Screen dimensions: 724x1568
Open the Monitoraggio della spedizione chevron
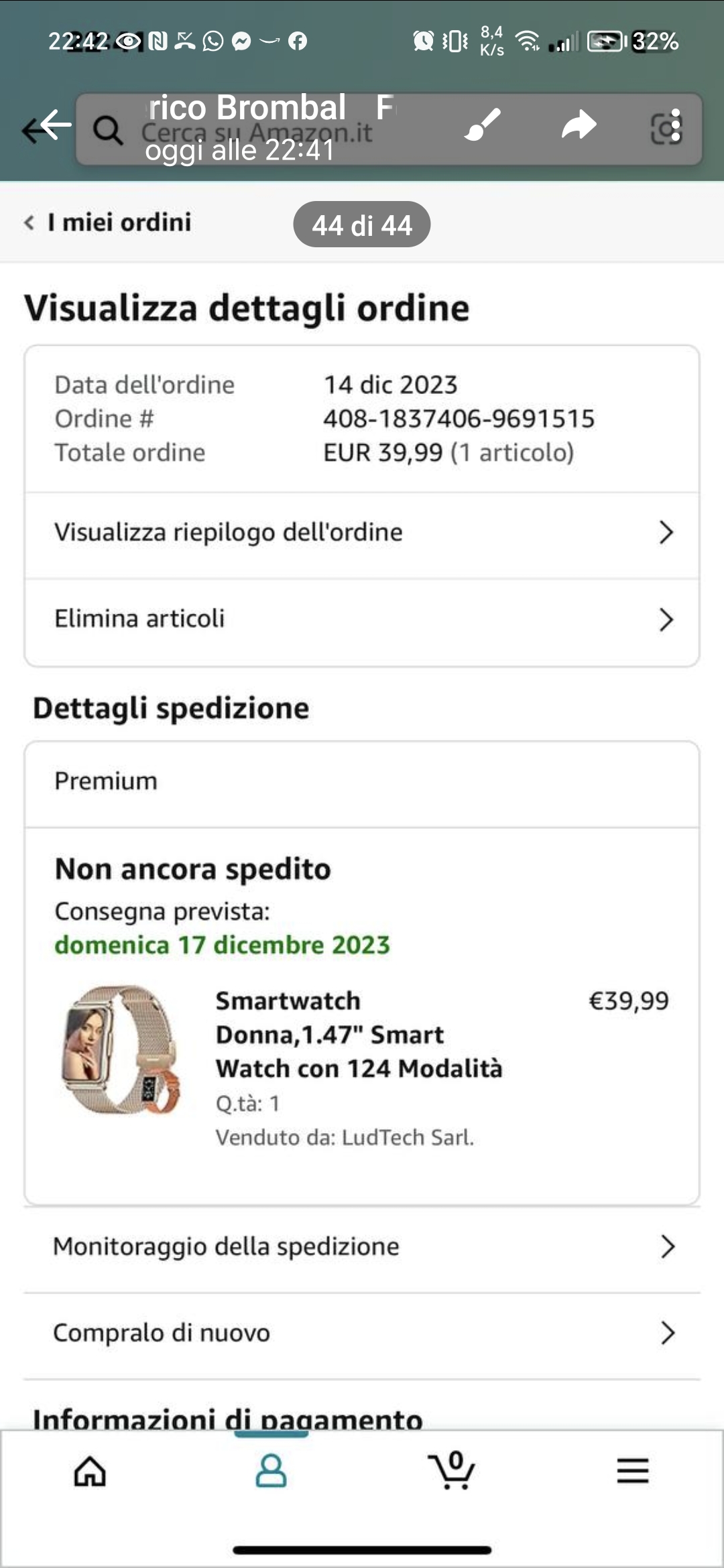tap(667, 1247)
